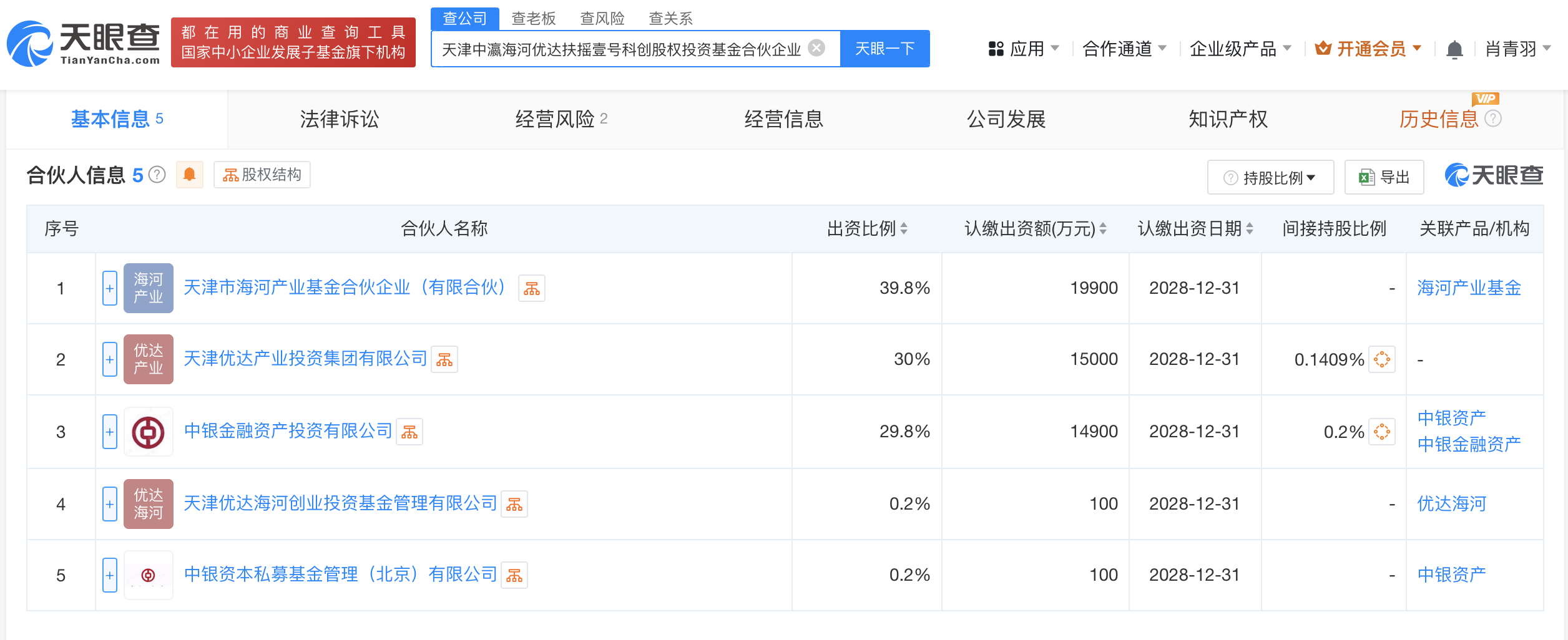Expand row 3 中银金融资产 plus toggle
The image size is (1568, 640).
pyautogui.click(x=110, y=432)
